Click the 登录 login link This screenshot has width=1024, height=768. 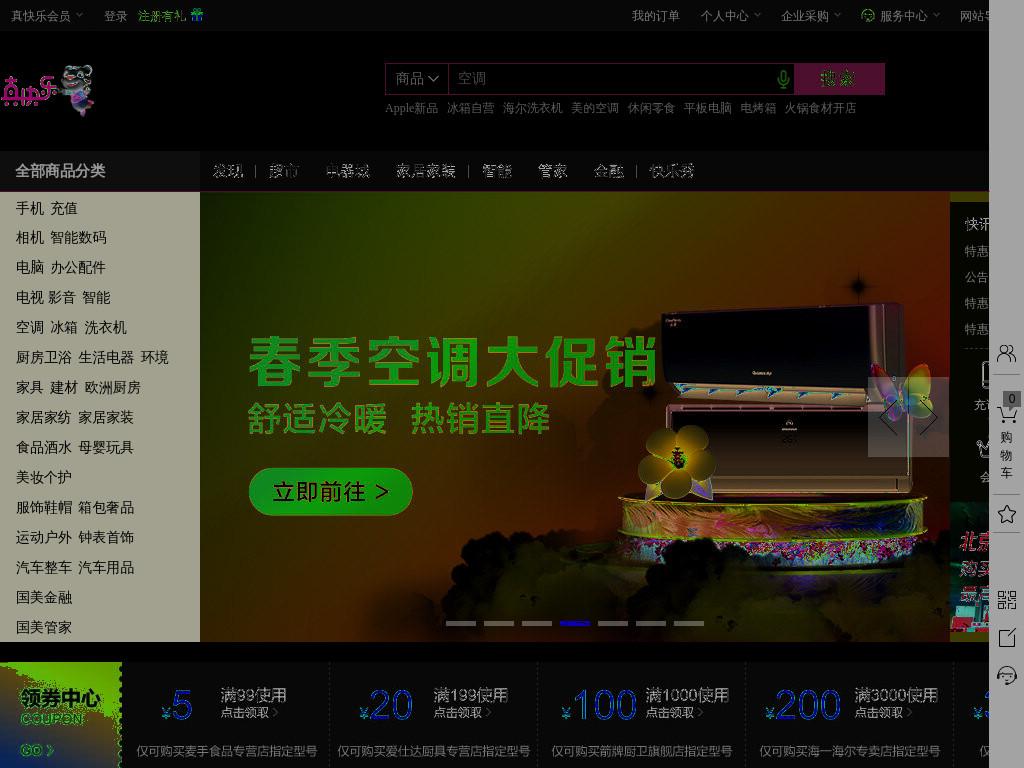(x=116, y=16)
